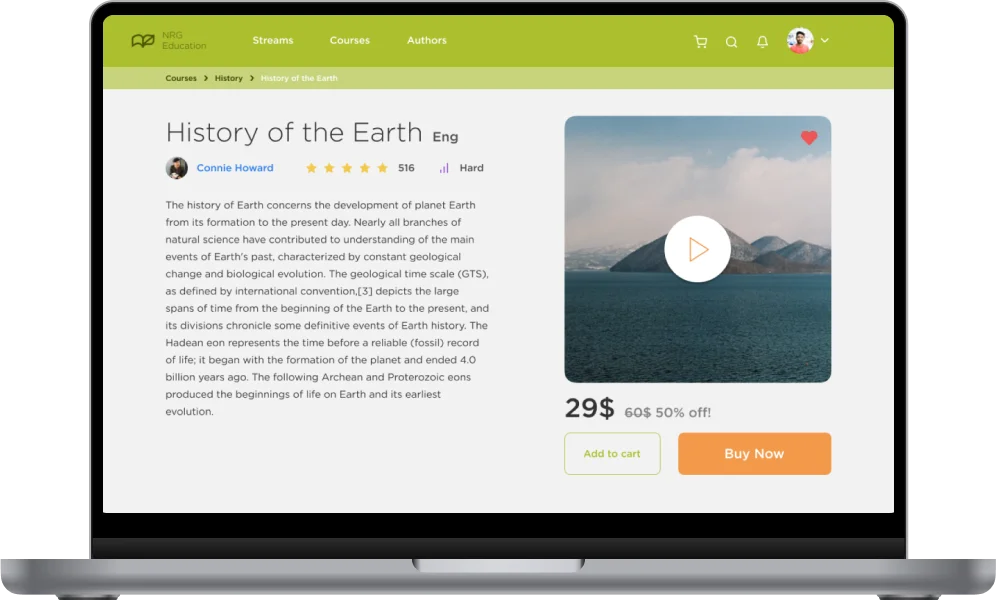Go to Courses breadcrumb link
This screenshot has height=600, width=996.
(181, 78)
